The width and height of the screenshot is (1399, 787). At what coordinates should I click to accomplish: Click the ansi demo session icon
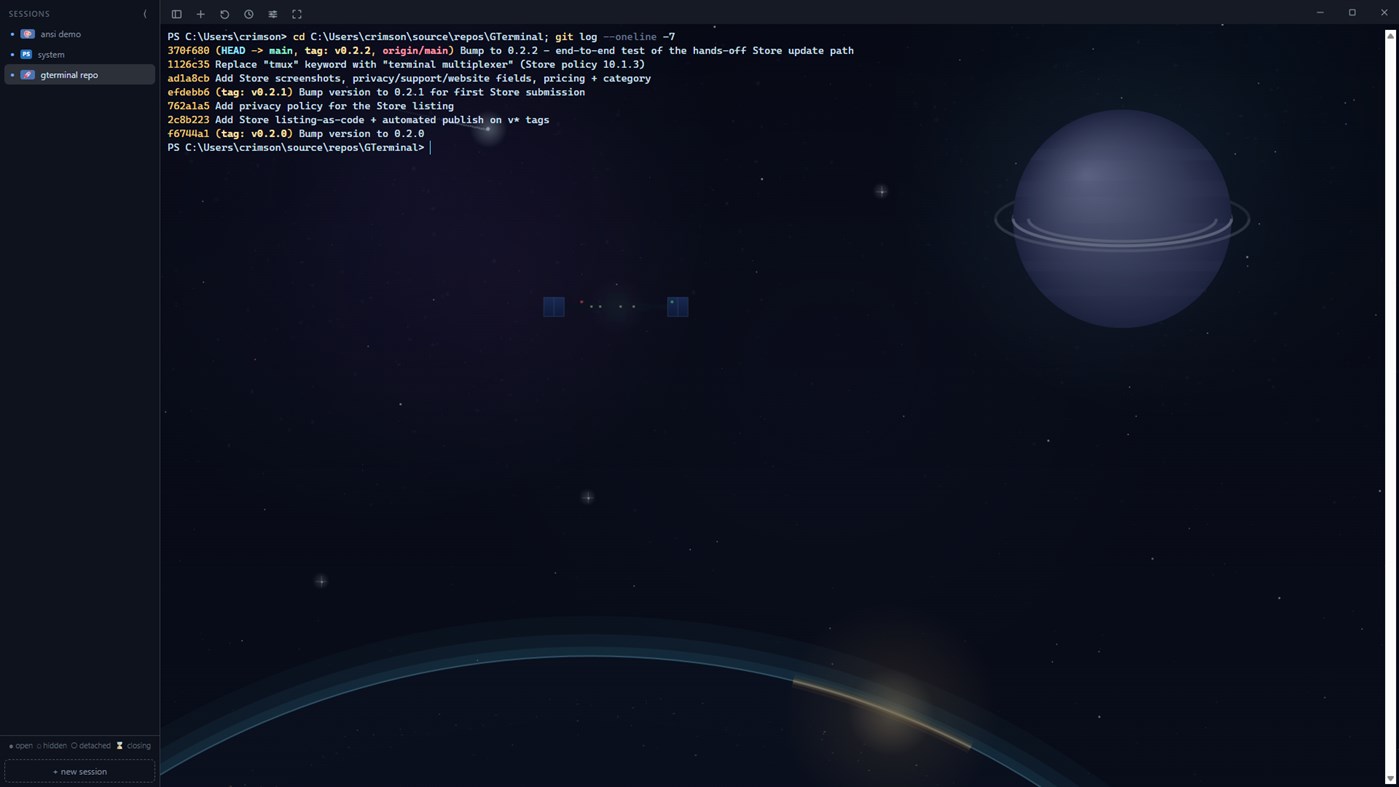28,34
